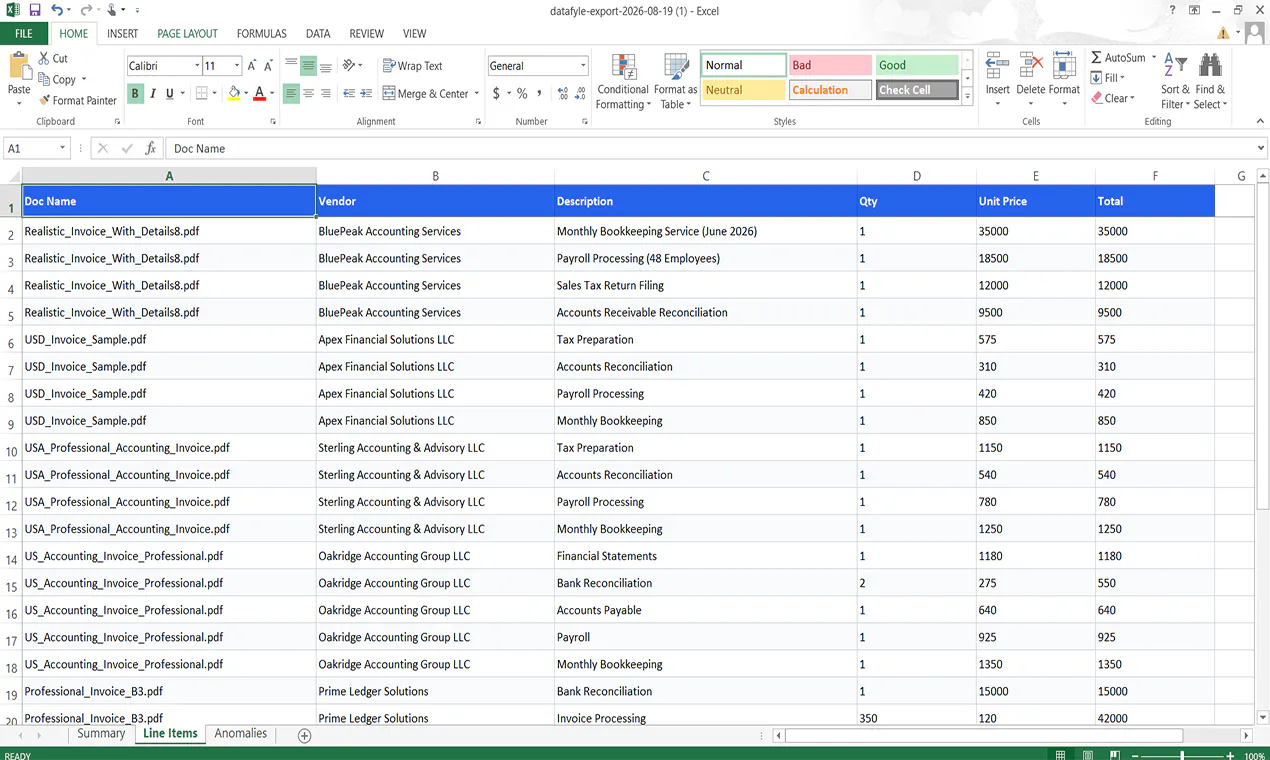1270x760 pixels.
Task: Click the Increase Decimal icon
Action: coord(563,94)
